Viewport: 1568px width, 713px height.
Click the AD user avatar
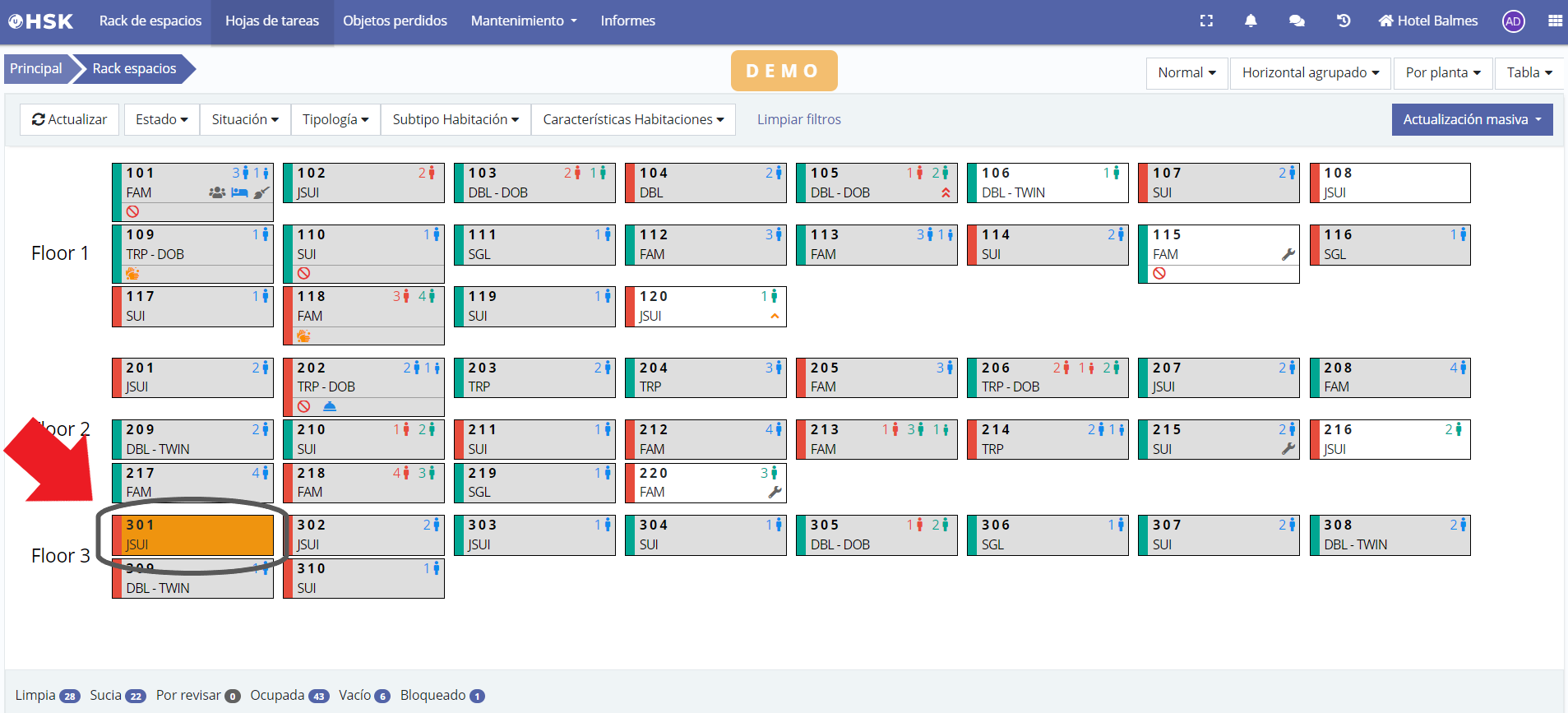1513,21
